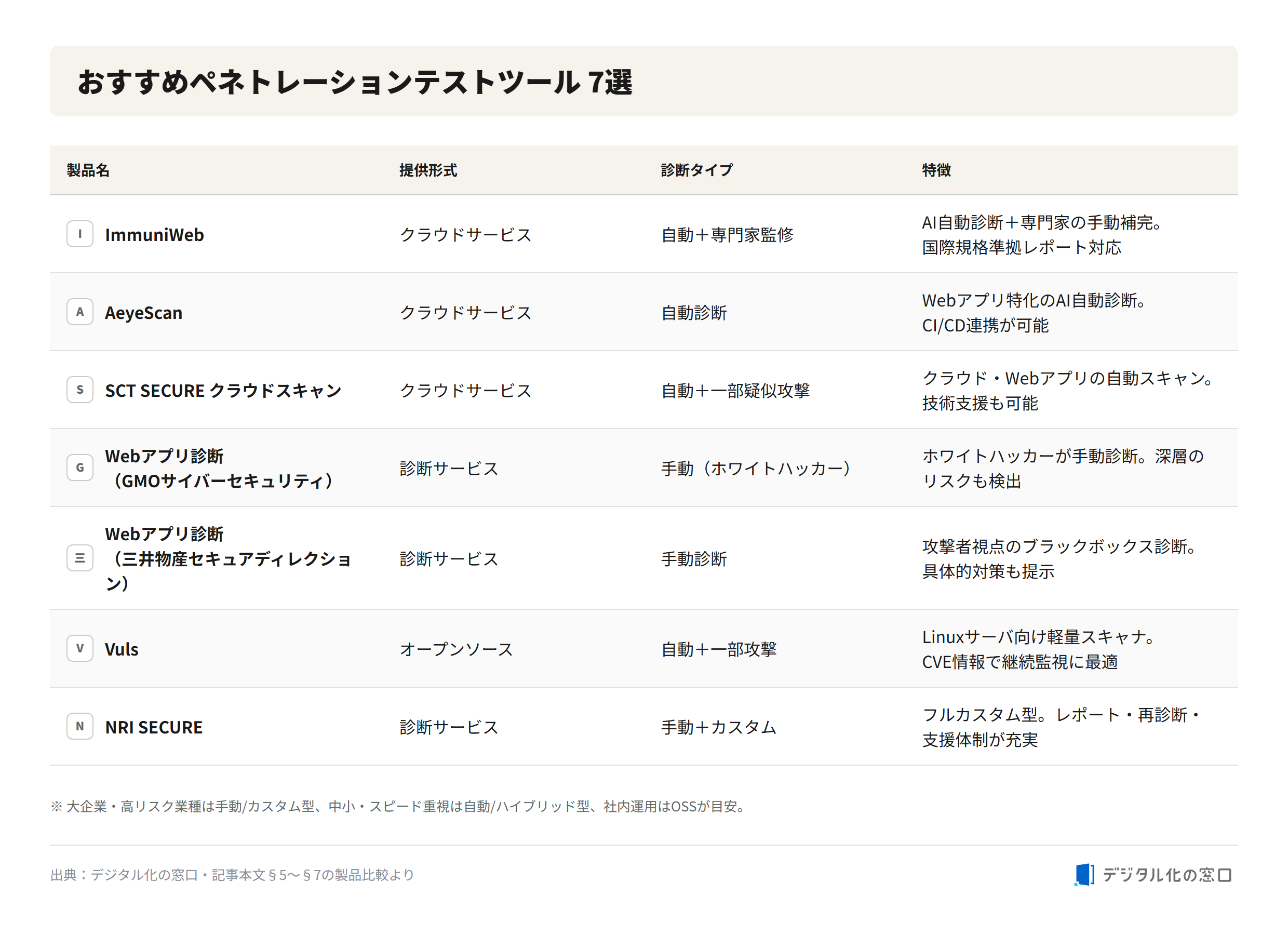Select the 製品名 column header

88,170
